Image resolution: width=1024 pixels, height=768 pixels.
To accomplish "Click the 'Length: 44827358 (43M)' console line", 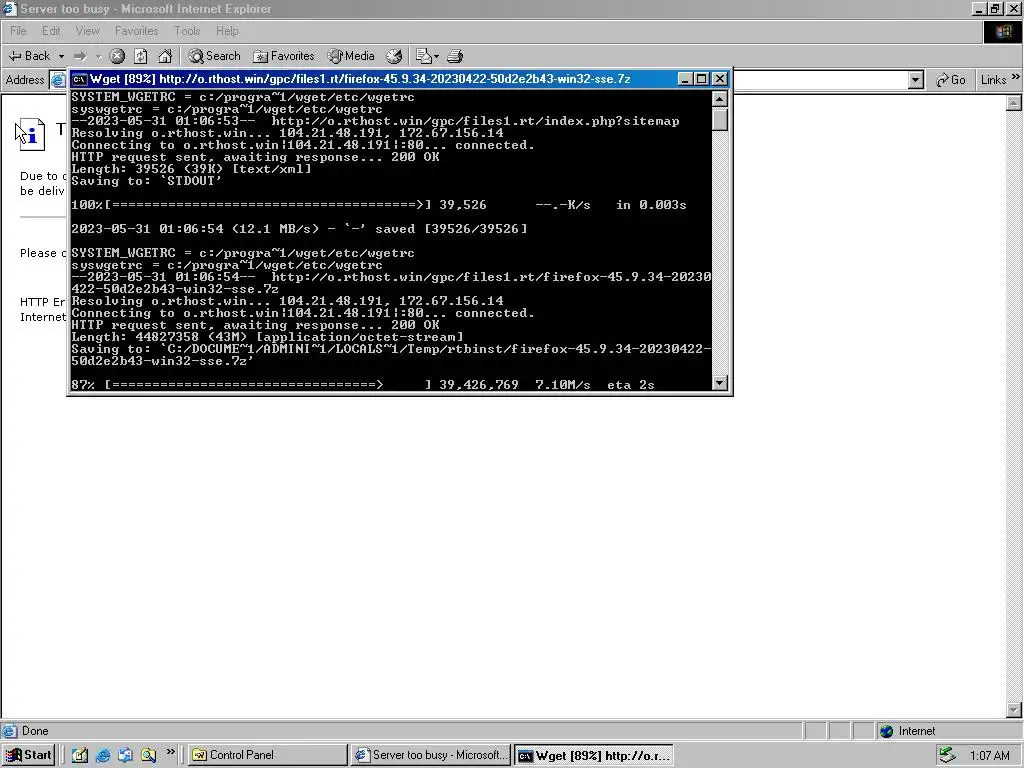I will 267,337.
